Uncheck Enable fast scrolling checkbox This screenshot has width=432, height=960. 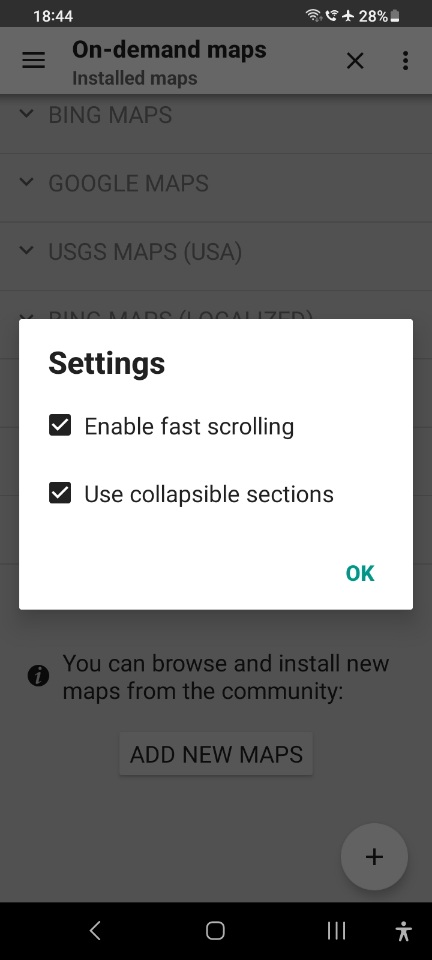click(60, 426)
